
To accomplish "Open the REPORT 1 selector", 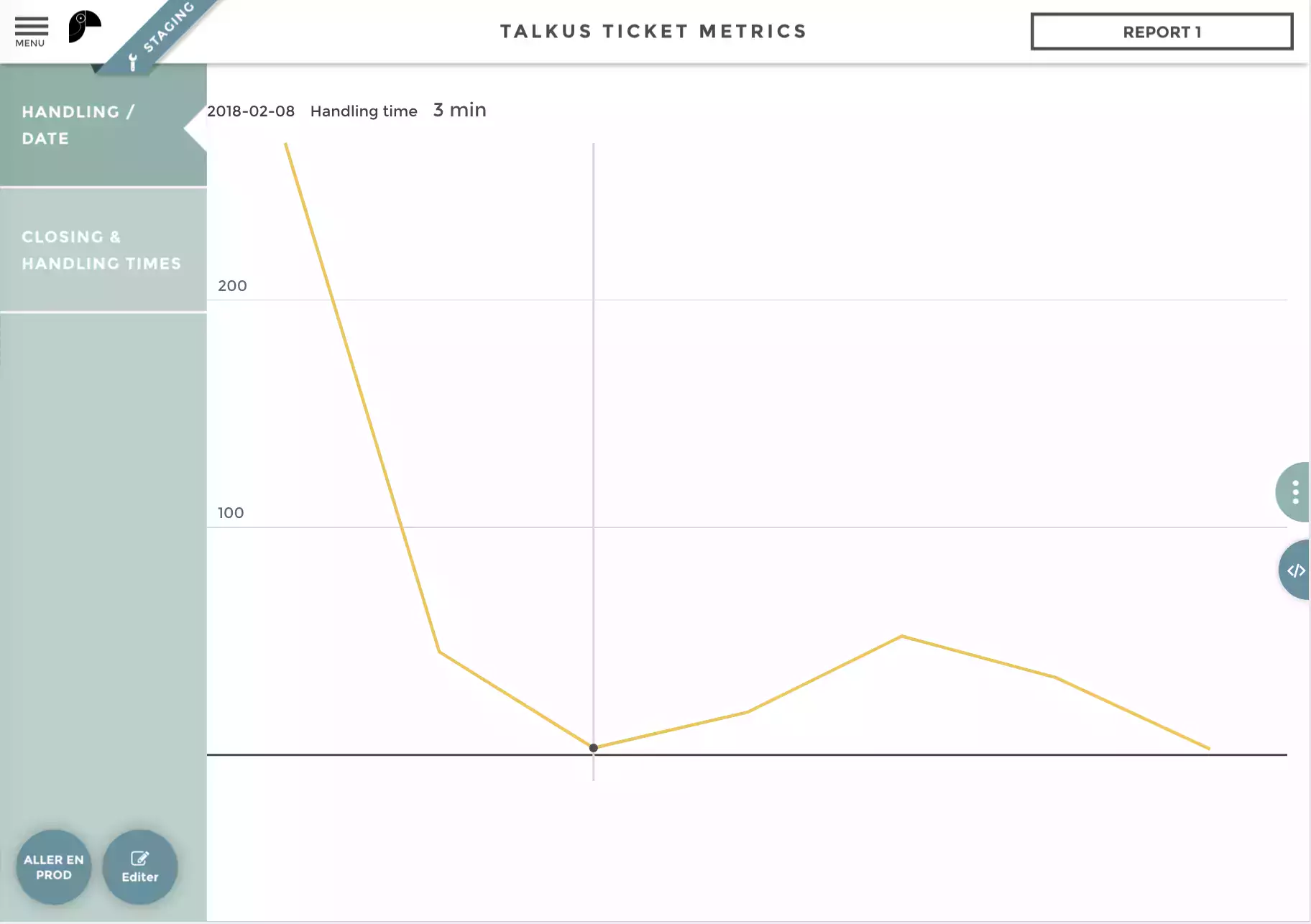I will 1161,32.
